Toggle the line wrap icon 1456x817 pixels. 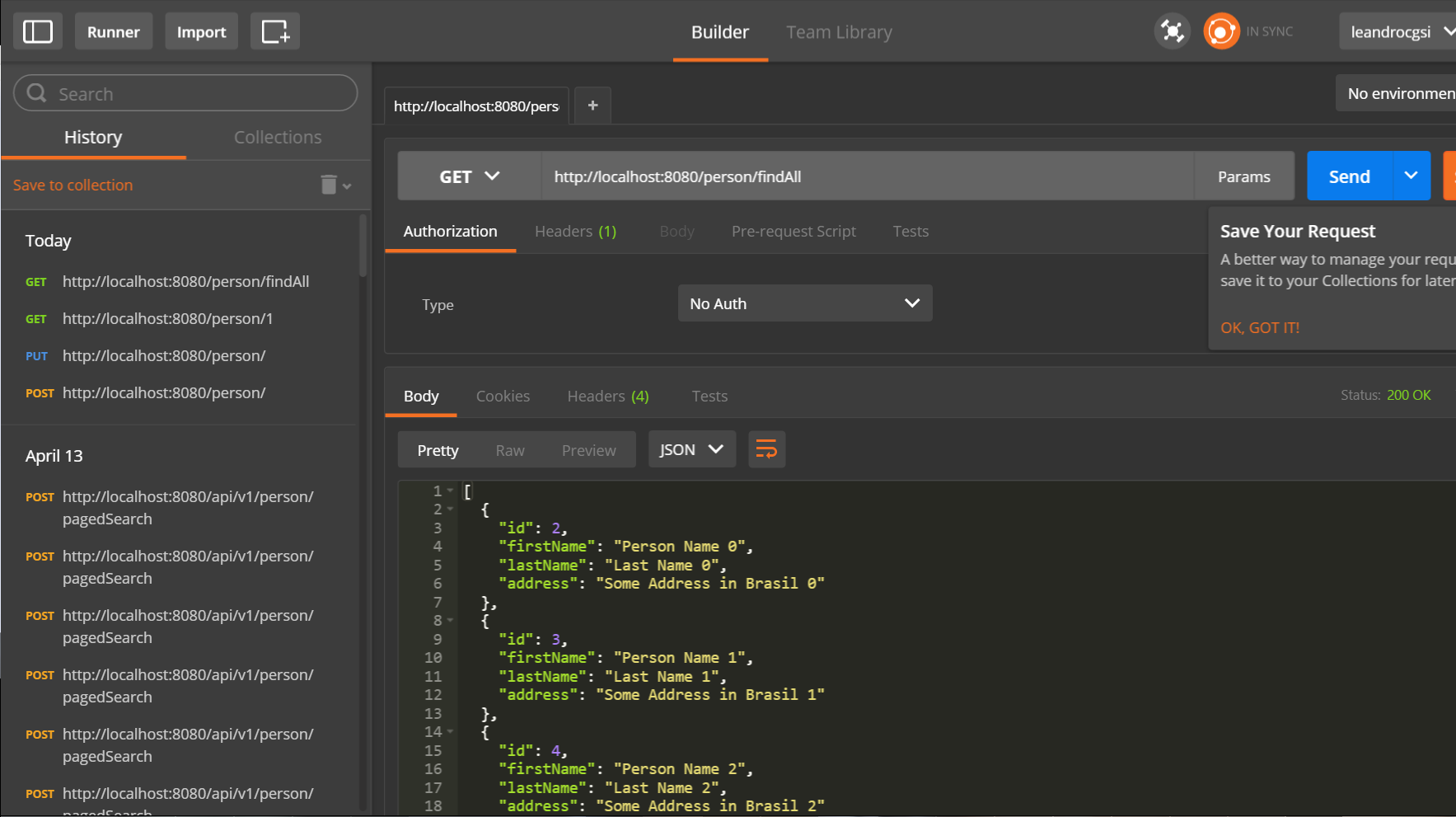tap(766, 449)
